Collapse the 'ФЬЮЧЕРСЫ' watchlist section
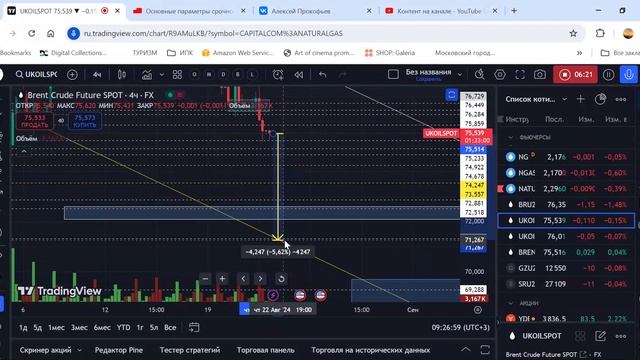640x360 pixels. pyautogui.click(x=510, y=138)
